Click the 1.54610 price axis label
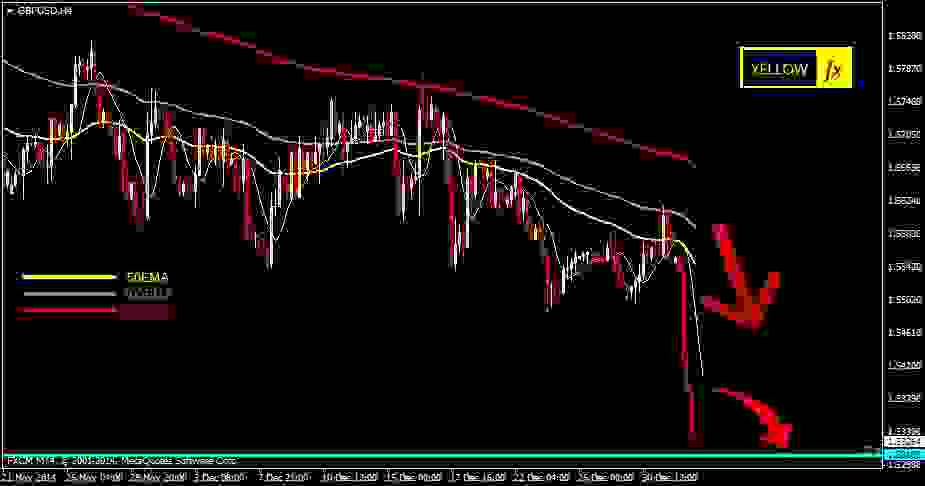This screenshot has height=486, width=925. tap(903, 332)
